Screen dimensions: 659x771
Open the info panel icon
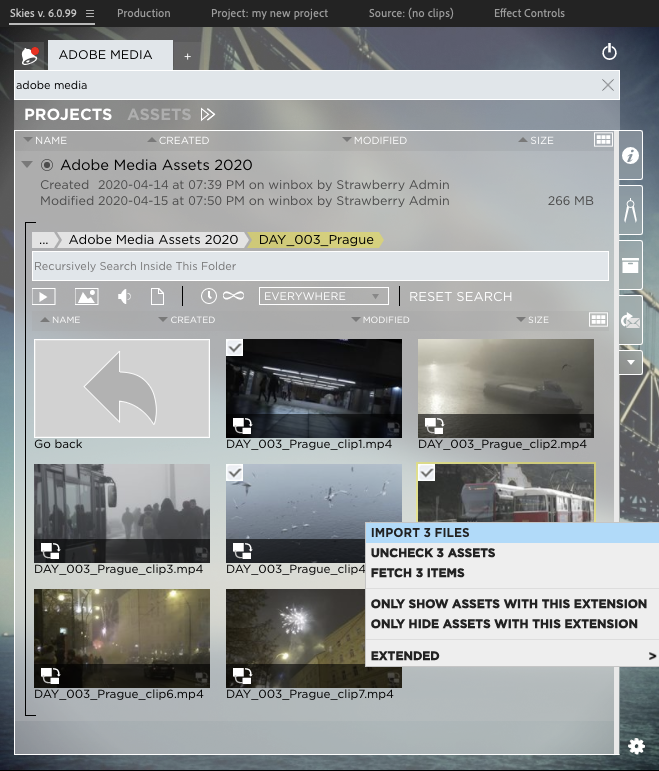coord(630,156)
